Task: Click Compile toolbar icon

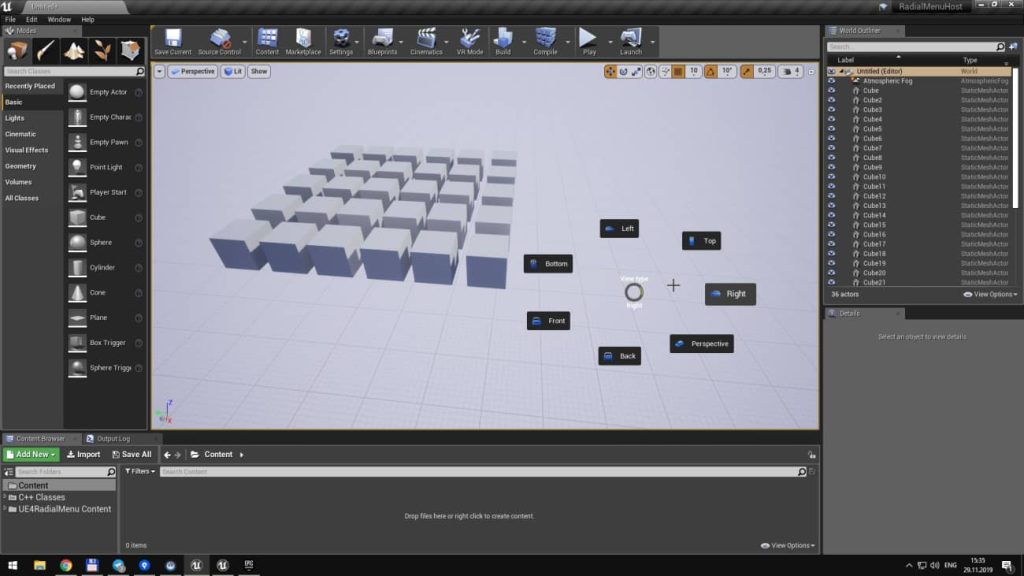Action: coord(545,42)
